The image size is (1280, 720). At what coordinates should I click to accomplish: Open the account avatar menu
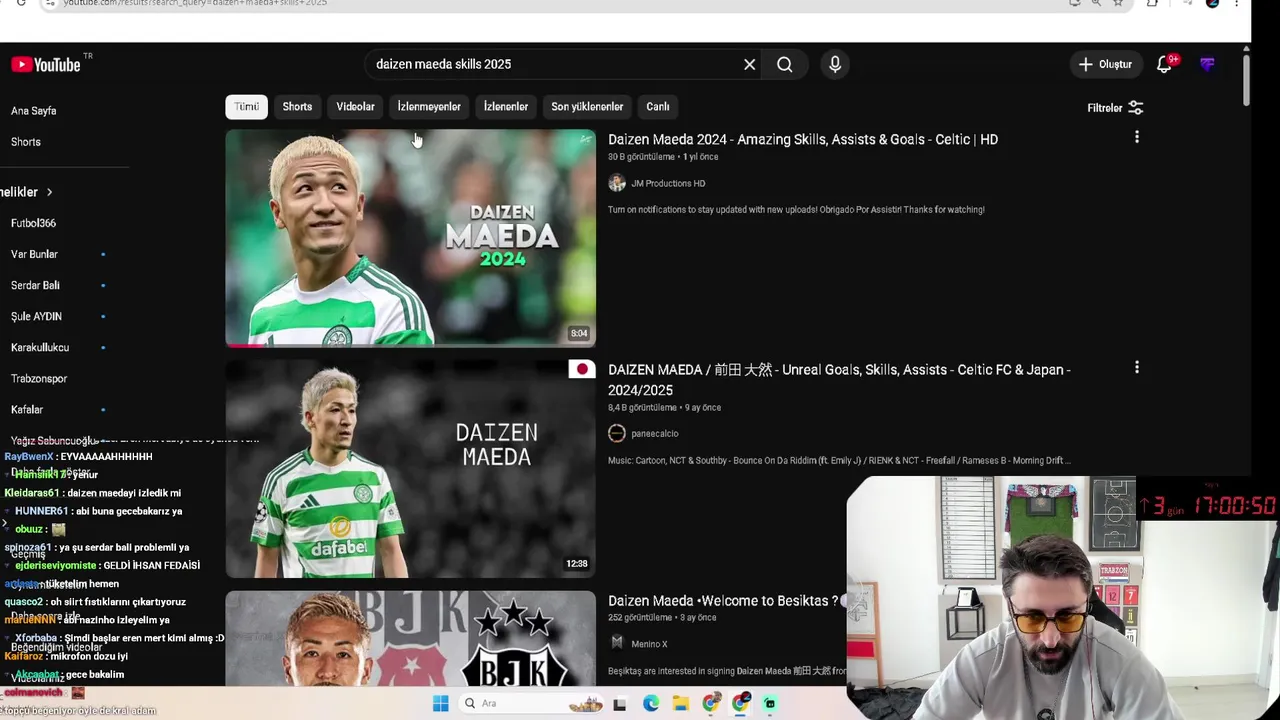1207,64
